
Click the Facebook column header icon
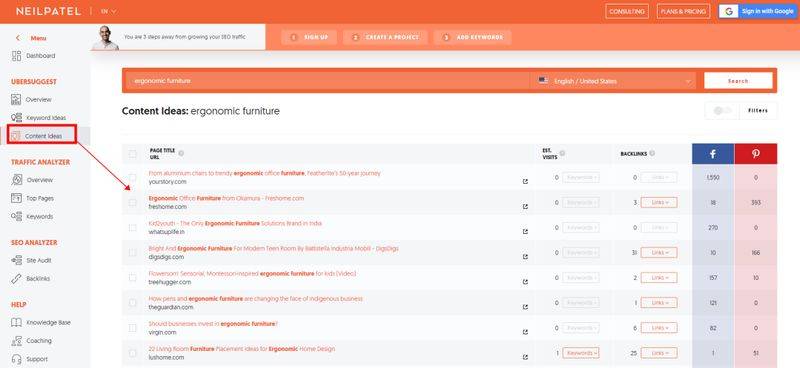tap(713, 154)
